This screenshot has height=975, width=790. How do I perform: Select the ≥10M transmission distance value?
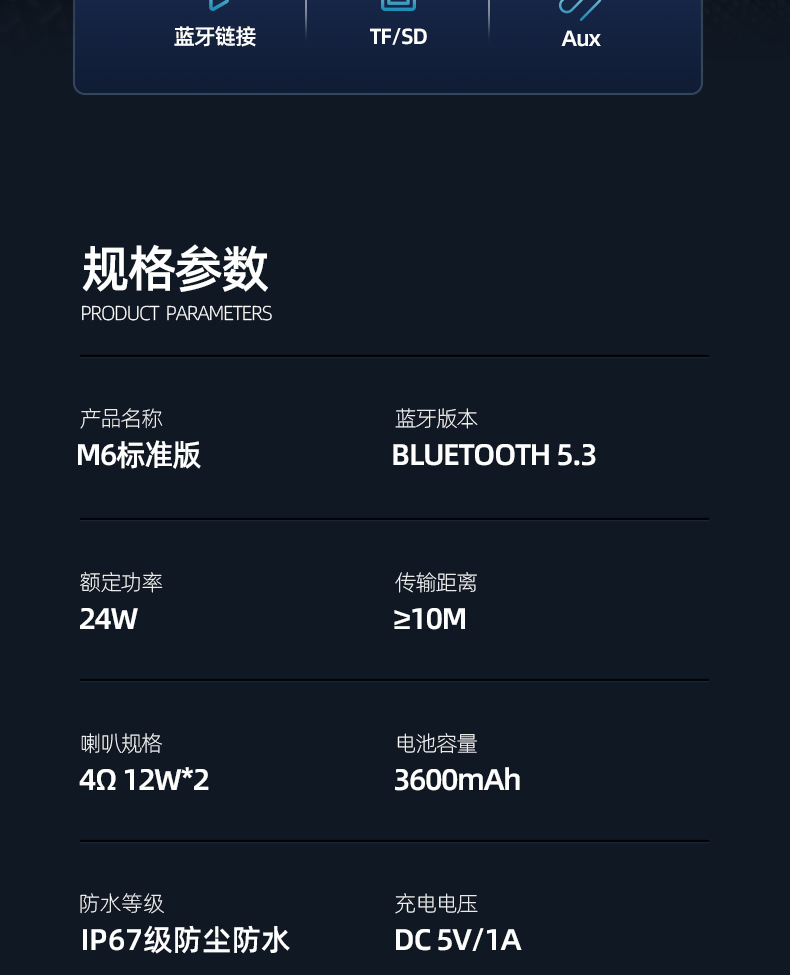pyautogui.click(x=430, y=619)
